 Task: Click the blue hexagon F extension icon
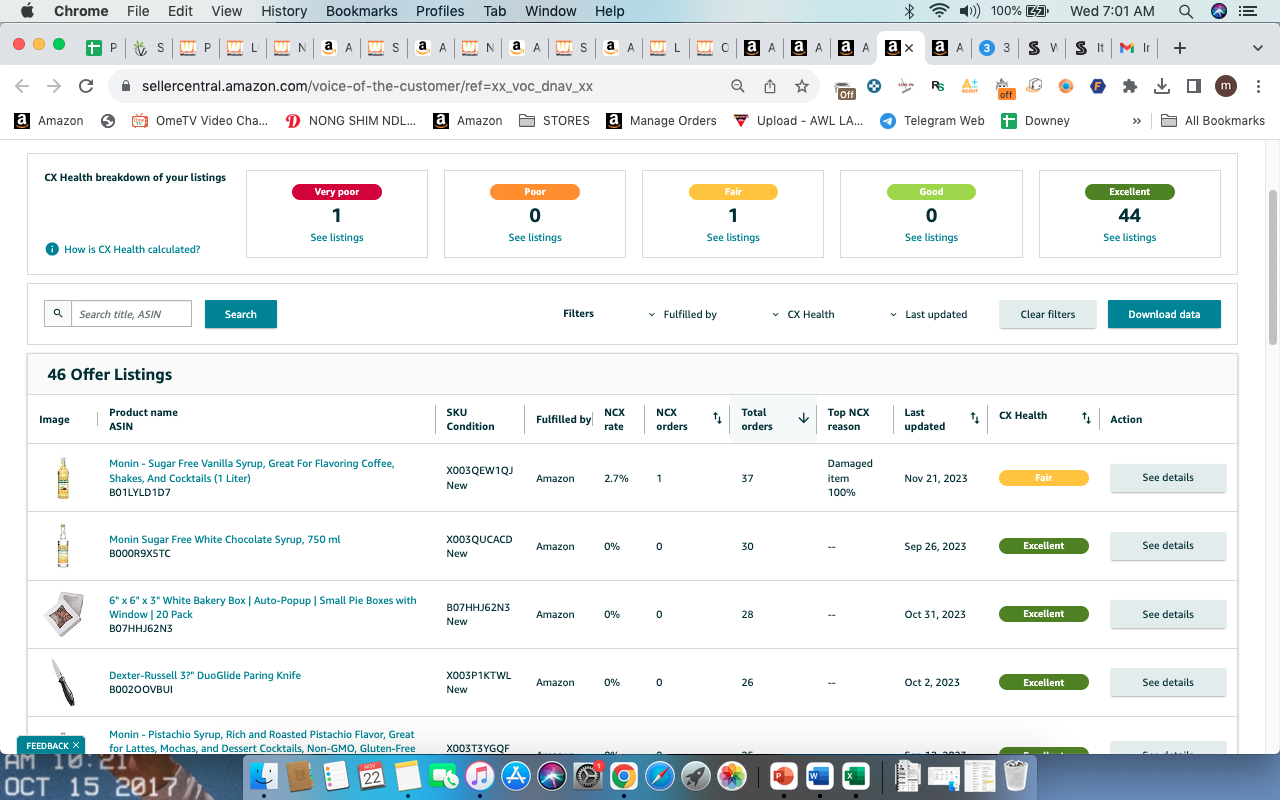coord(1098,86)
